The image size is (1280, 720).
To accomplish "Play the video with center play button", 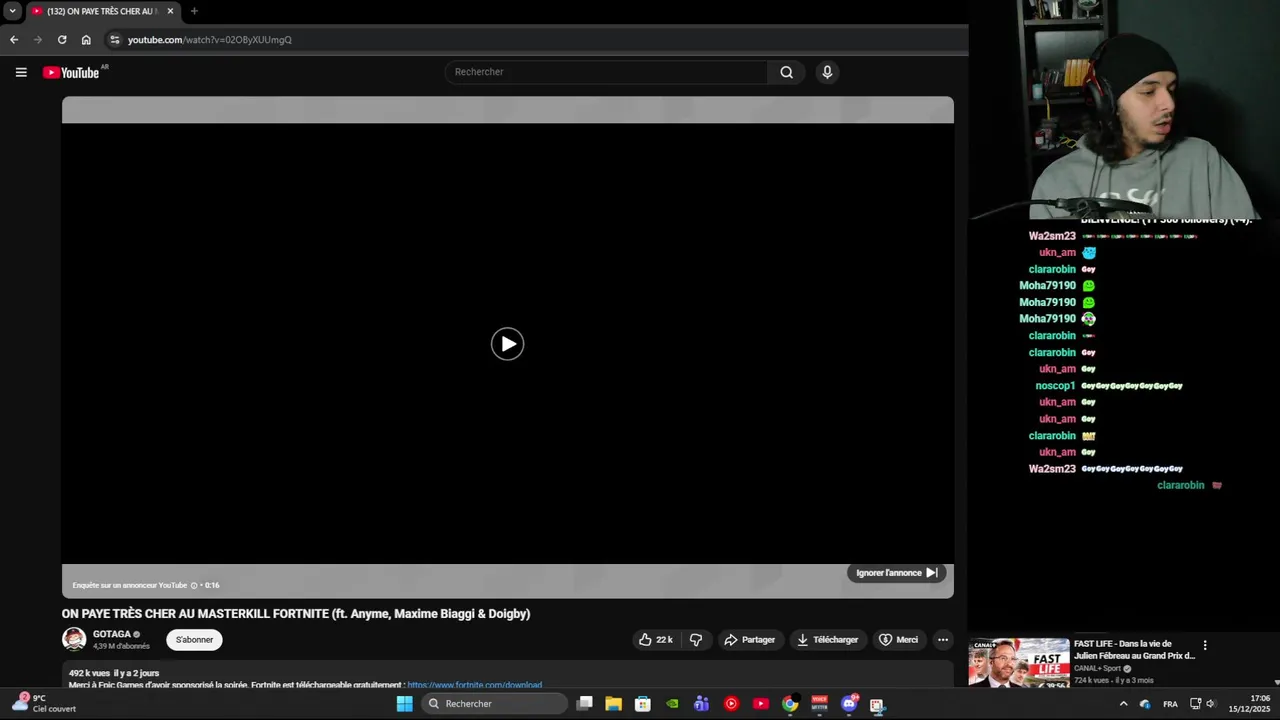I will click(507, 344).
